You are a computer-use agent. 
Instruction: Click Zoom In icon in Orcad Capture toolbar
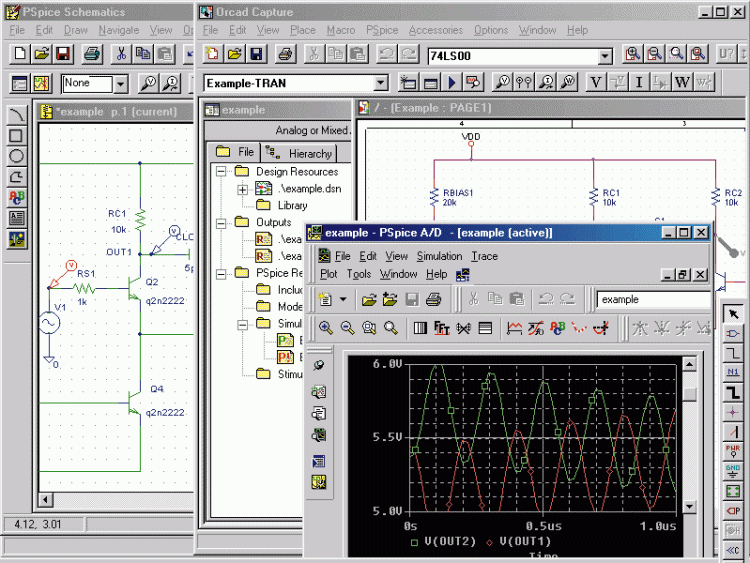click(632, 54)
